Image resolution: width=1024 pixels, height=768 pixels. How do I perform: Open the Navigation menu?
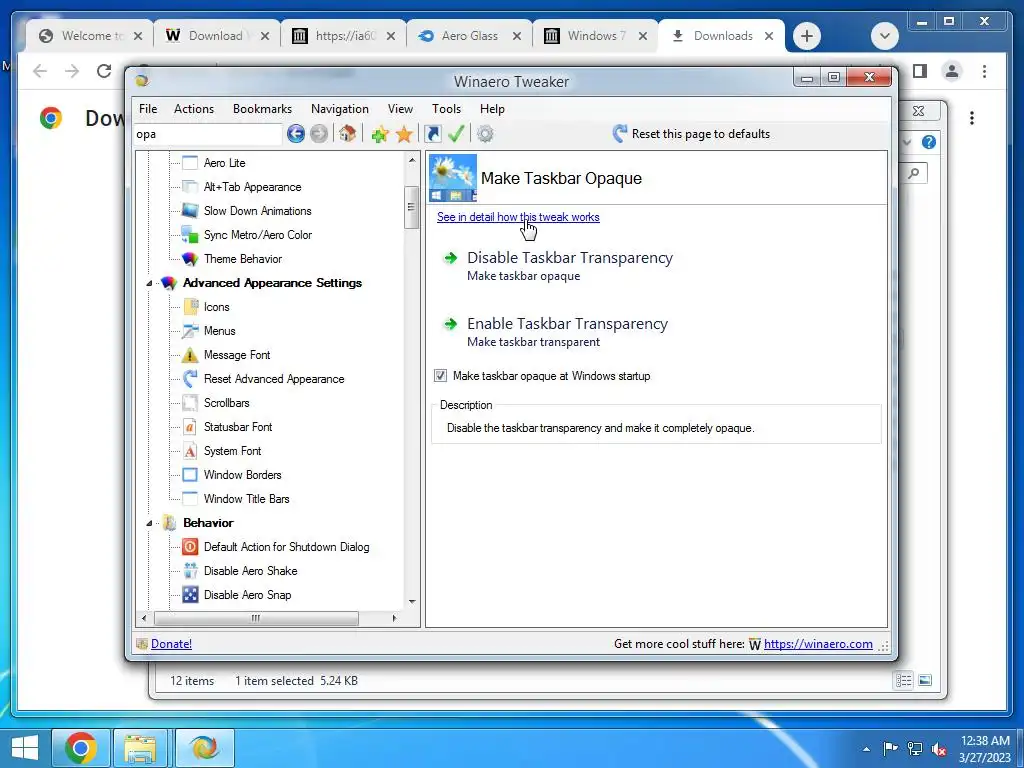tap(340, 109)
